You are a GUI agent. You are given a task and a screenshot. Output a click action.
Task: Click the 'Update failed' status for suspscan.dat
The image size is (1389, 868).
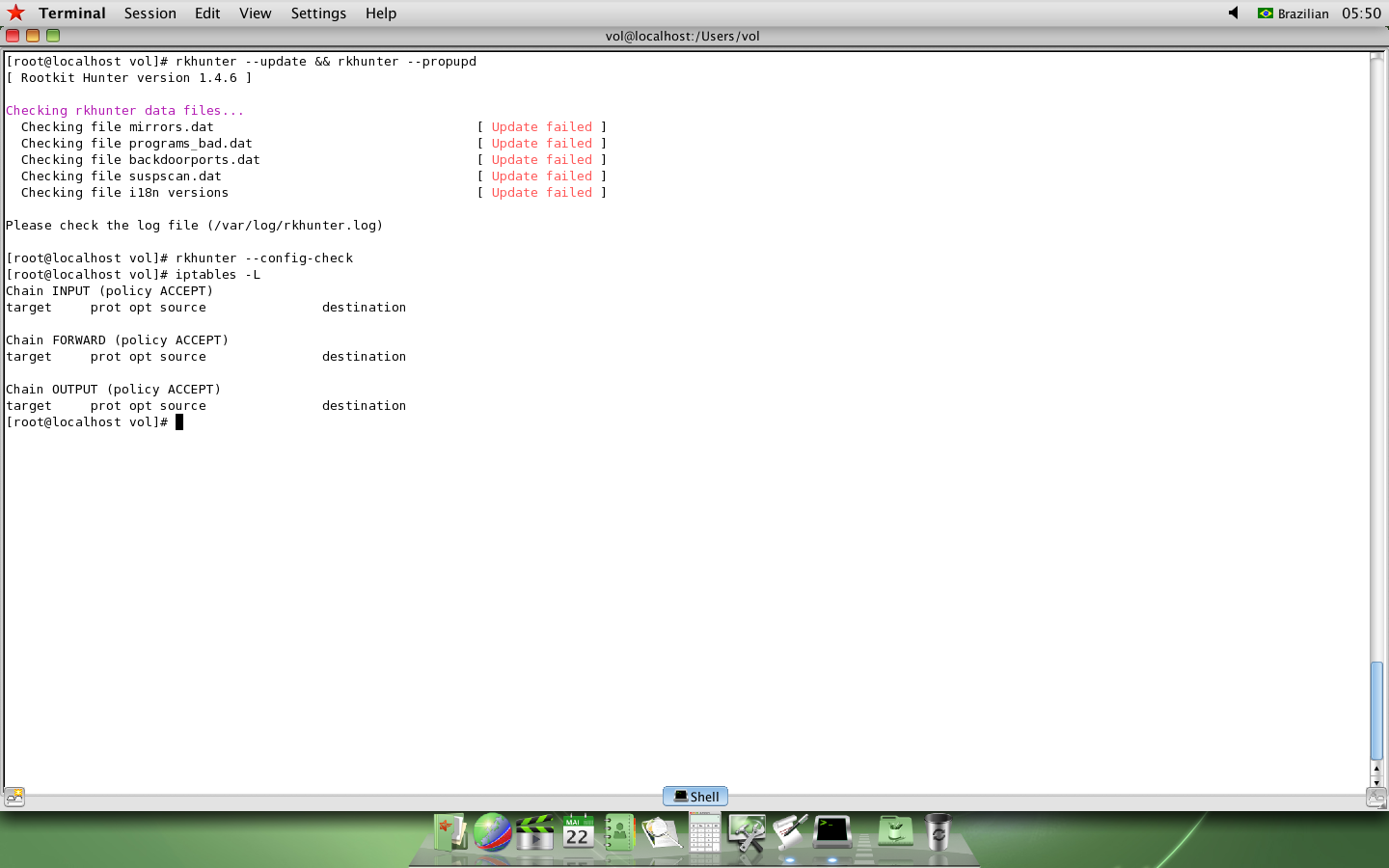[x=542, y=176]
